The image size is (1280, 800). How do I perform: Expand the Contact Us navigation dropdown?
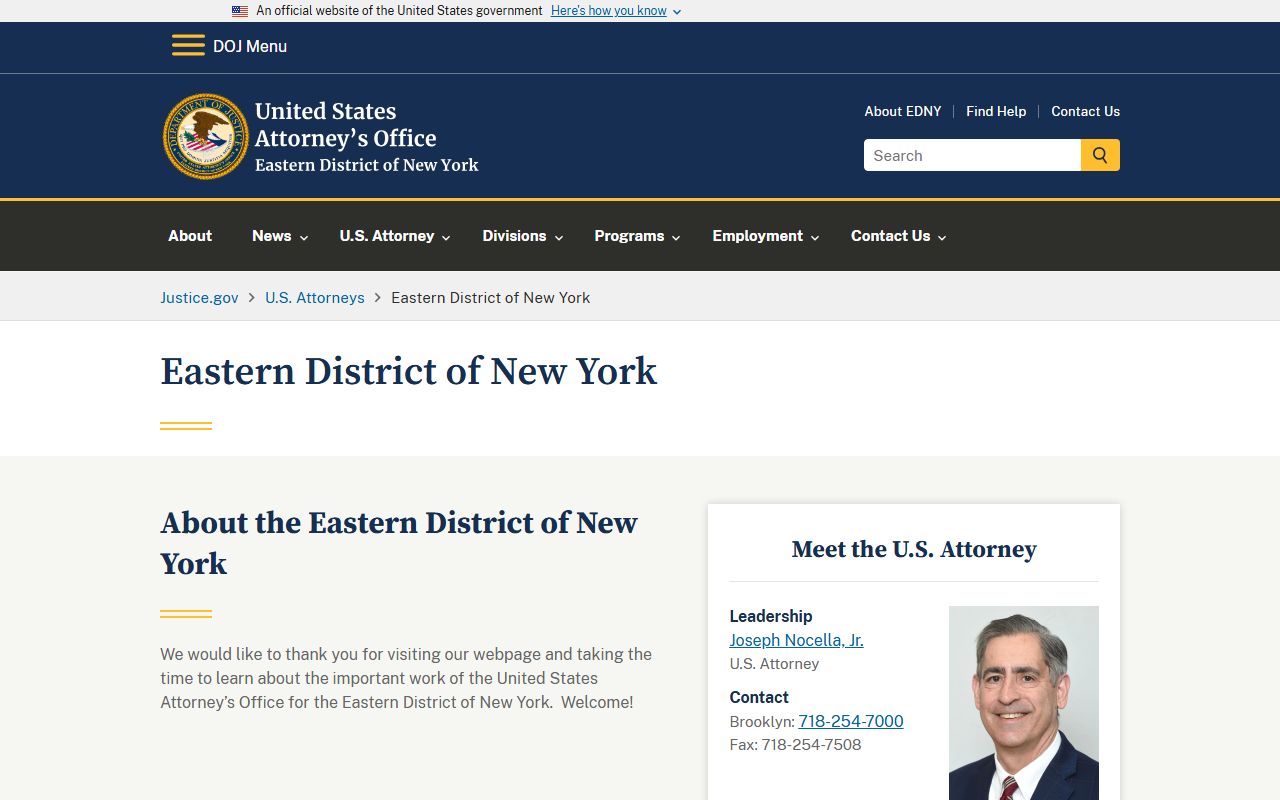click(898, 236)
